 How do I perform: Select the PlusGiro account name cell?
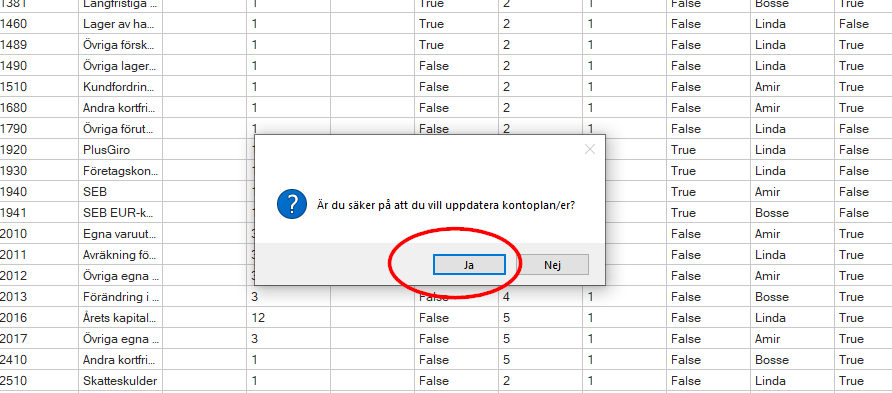[120, 150]
